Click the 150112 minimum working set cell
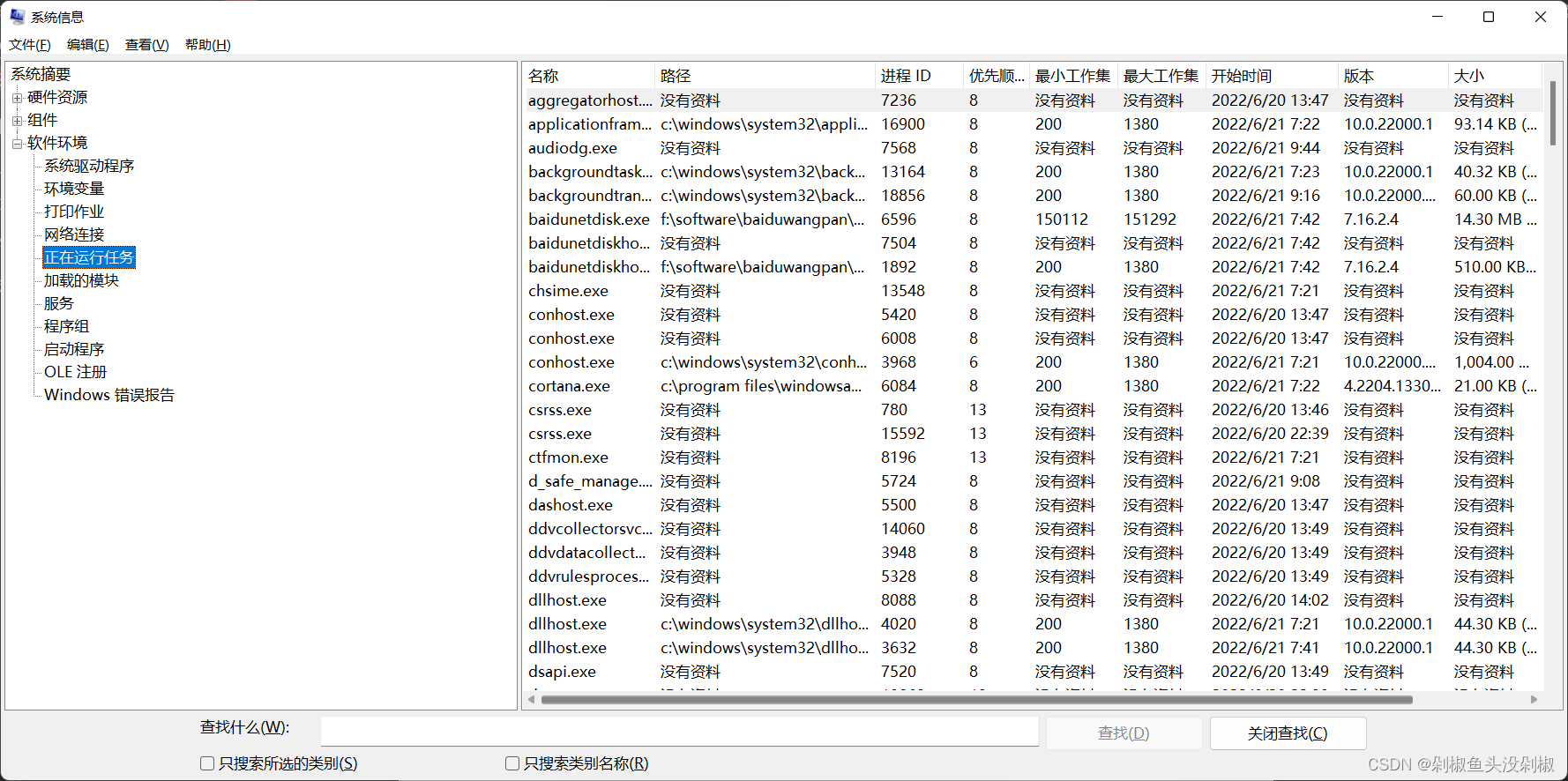The image size is (1568, 781). click(x=1062, y=219)
